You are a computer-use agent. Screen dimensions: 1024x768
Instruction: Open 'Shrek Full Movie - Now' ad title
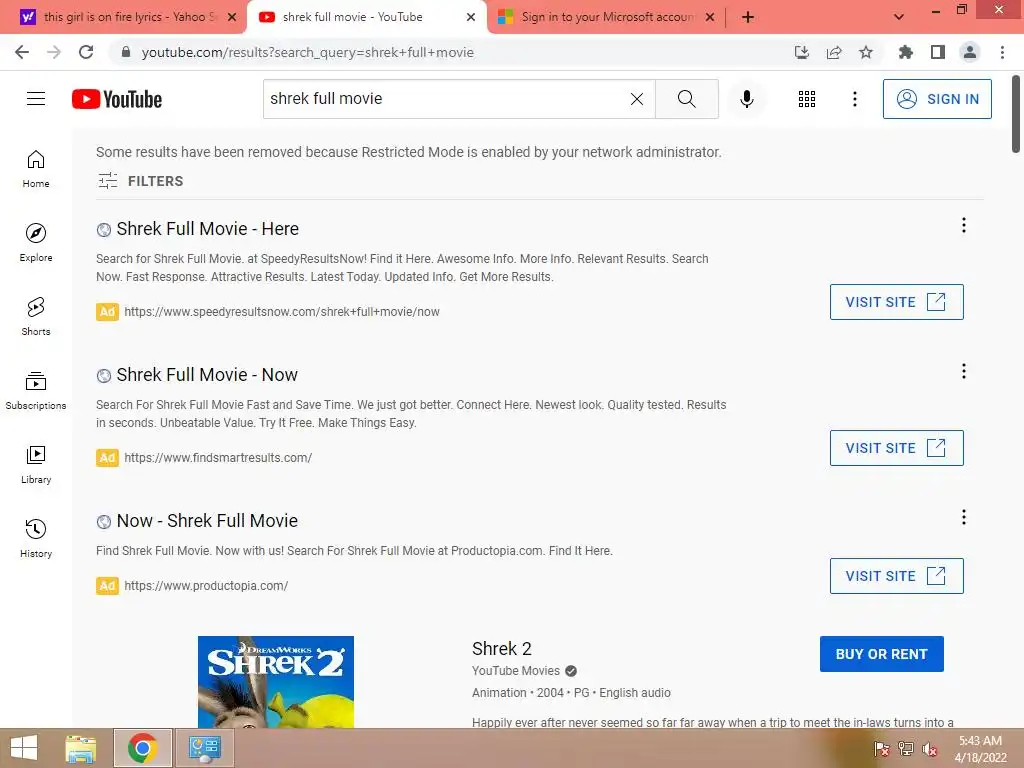pos(207,375)
